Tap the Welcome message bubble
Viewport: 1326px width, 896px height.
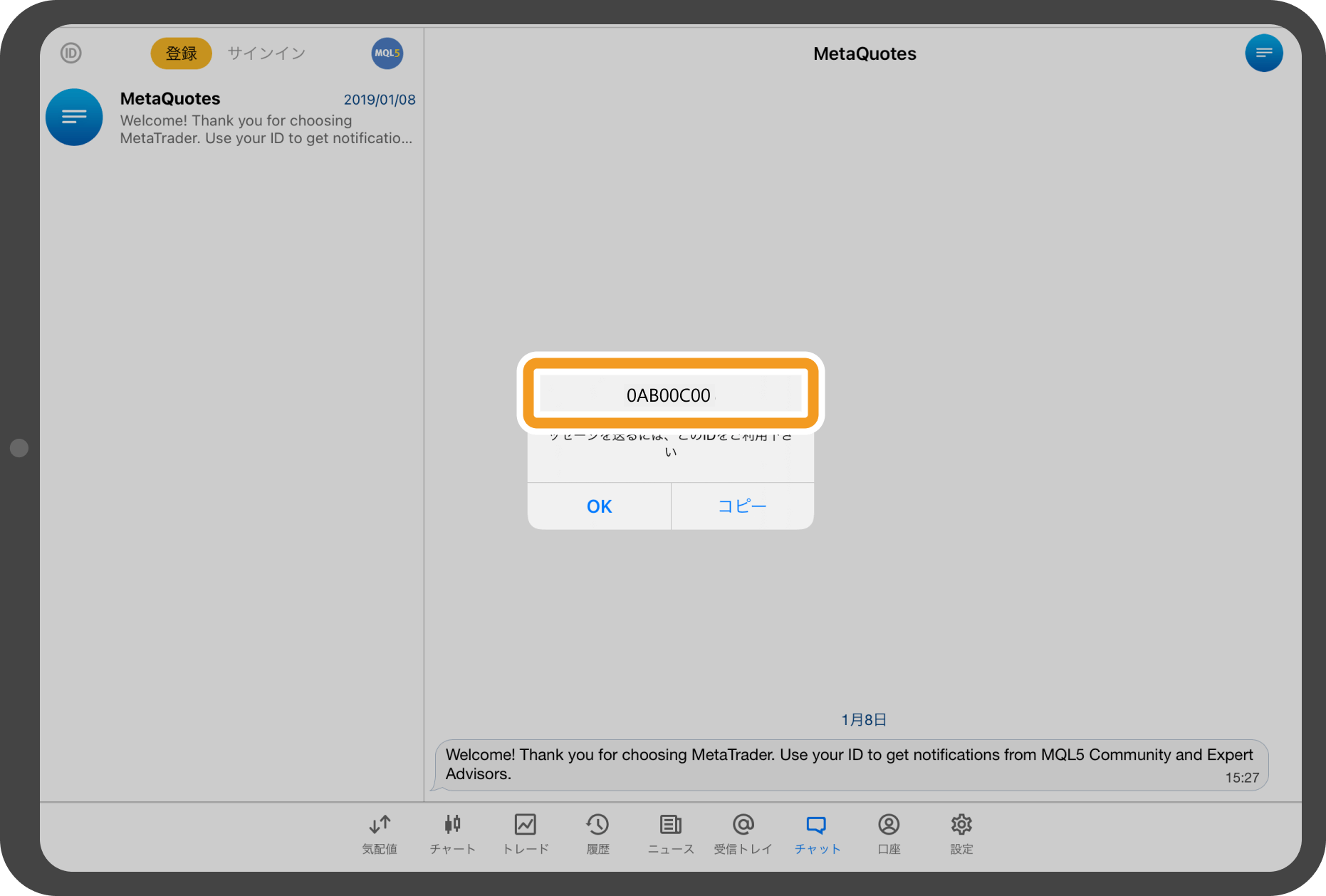click(851, 764)
